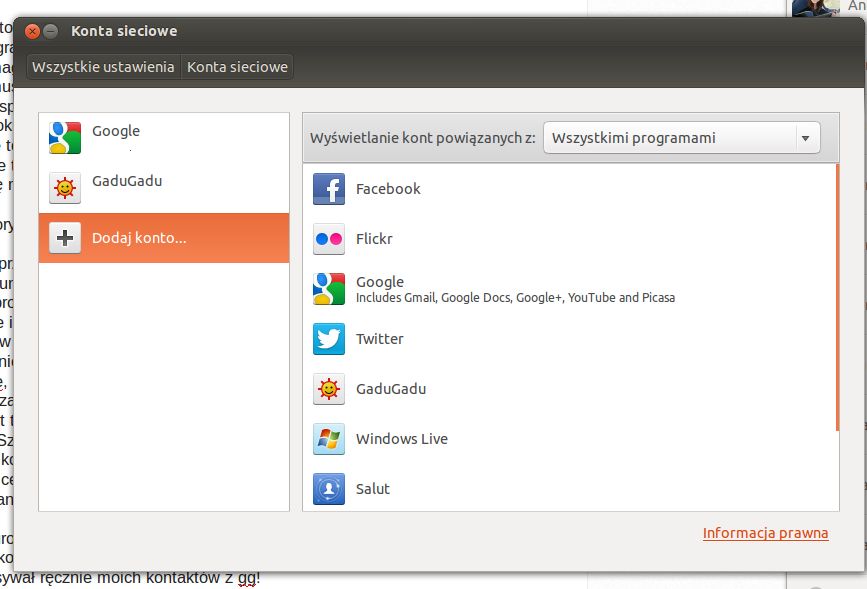Click the Flickr dots icon
The height and width of the screenshot is (589, 867).
click(329, 239)
